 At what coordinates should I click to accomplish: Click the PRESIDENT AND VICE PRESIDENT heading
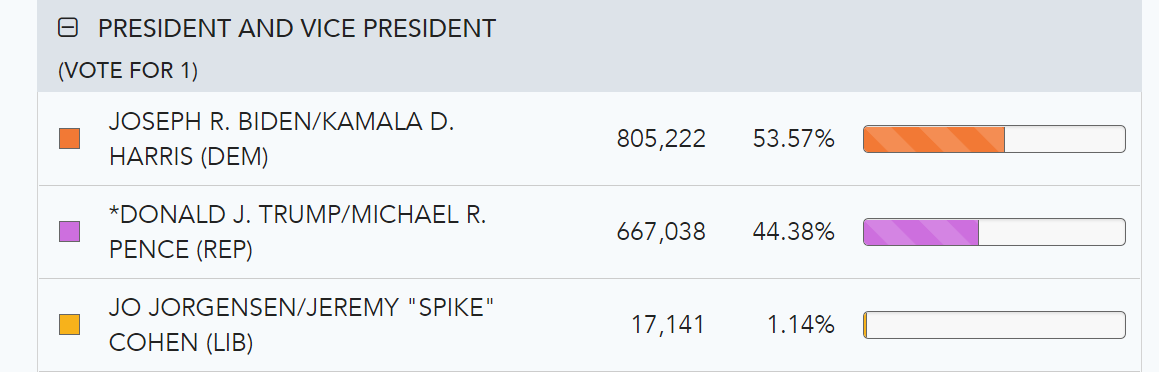[296, 29]
